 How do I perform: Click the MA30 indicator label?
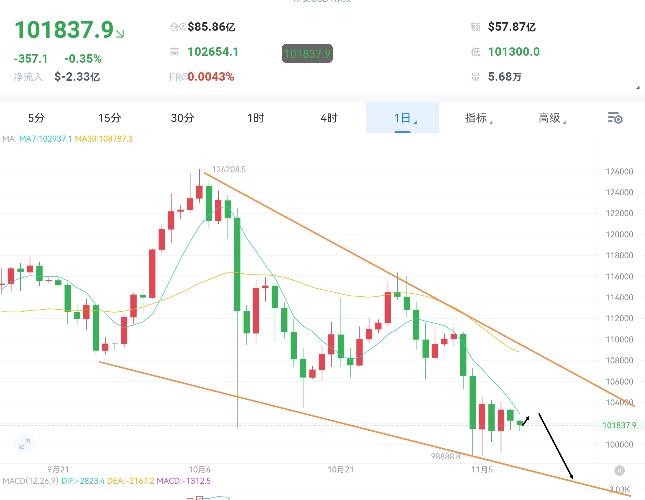pos(104,139)
